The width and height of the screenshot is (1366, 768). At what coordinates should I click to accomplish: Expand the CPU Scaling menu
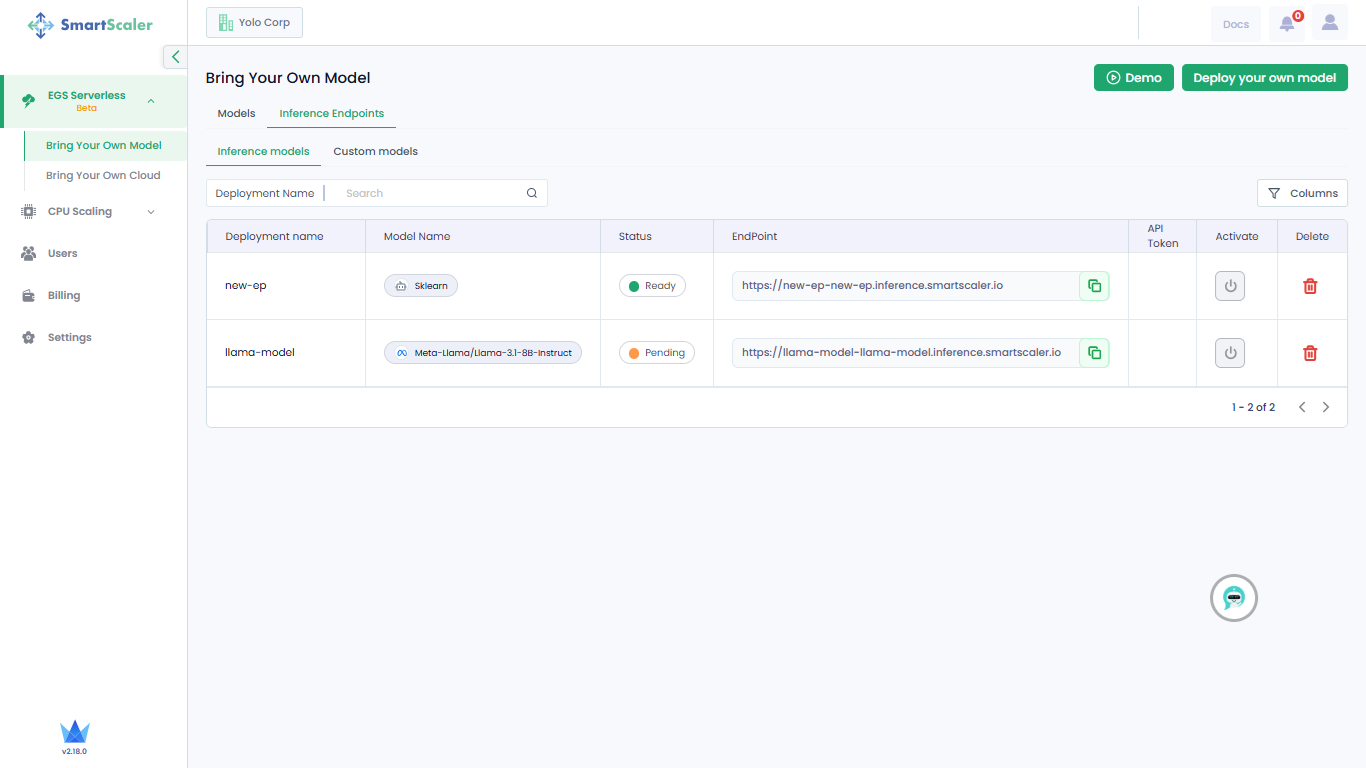[151, 212]
